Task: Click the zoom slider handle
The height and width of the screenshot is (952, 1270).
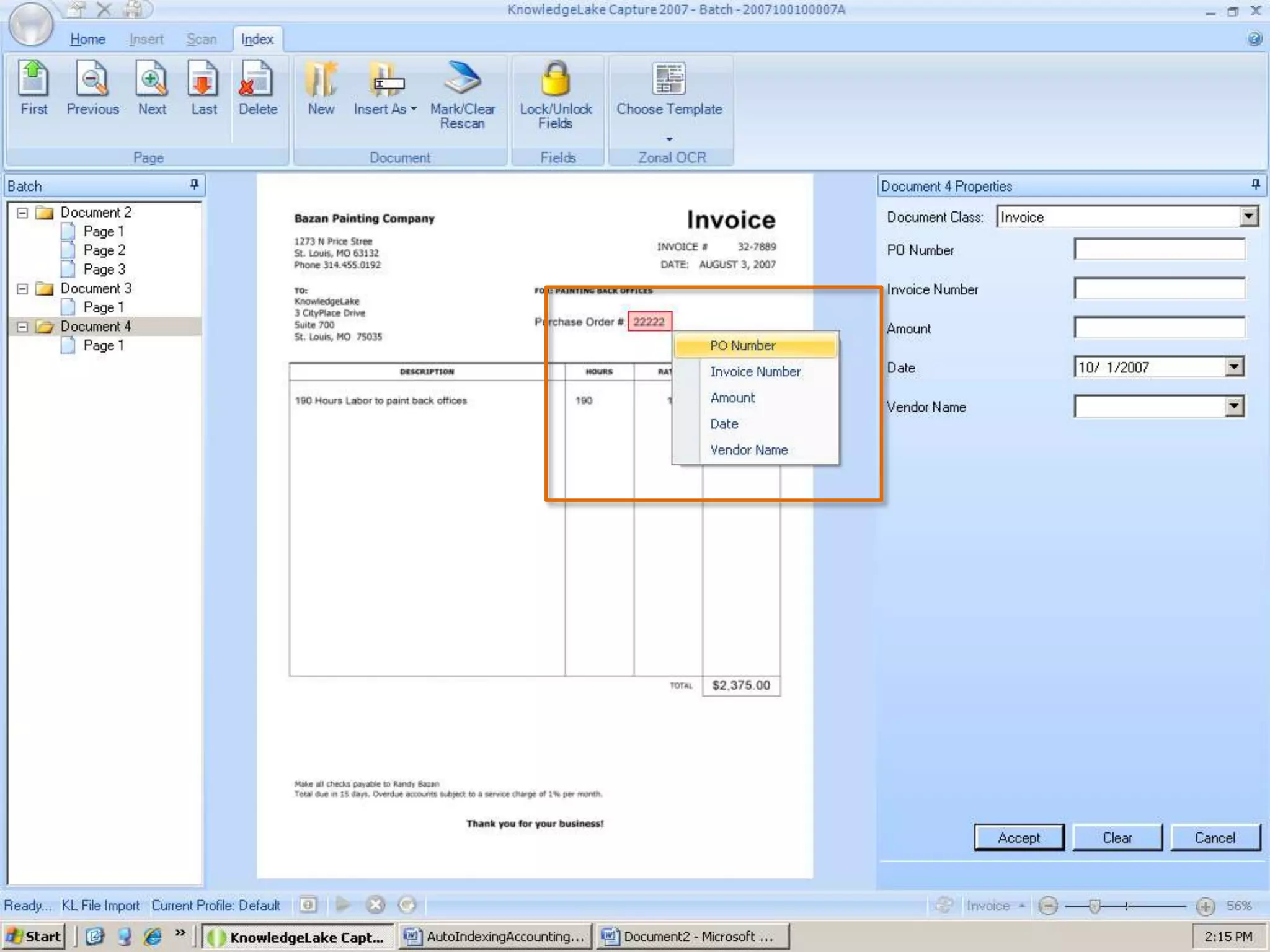Action: click(1095, 906)
